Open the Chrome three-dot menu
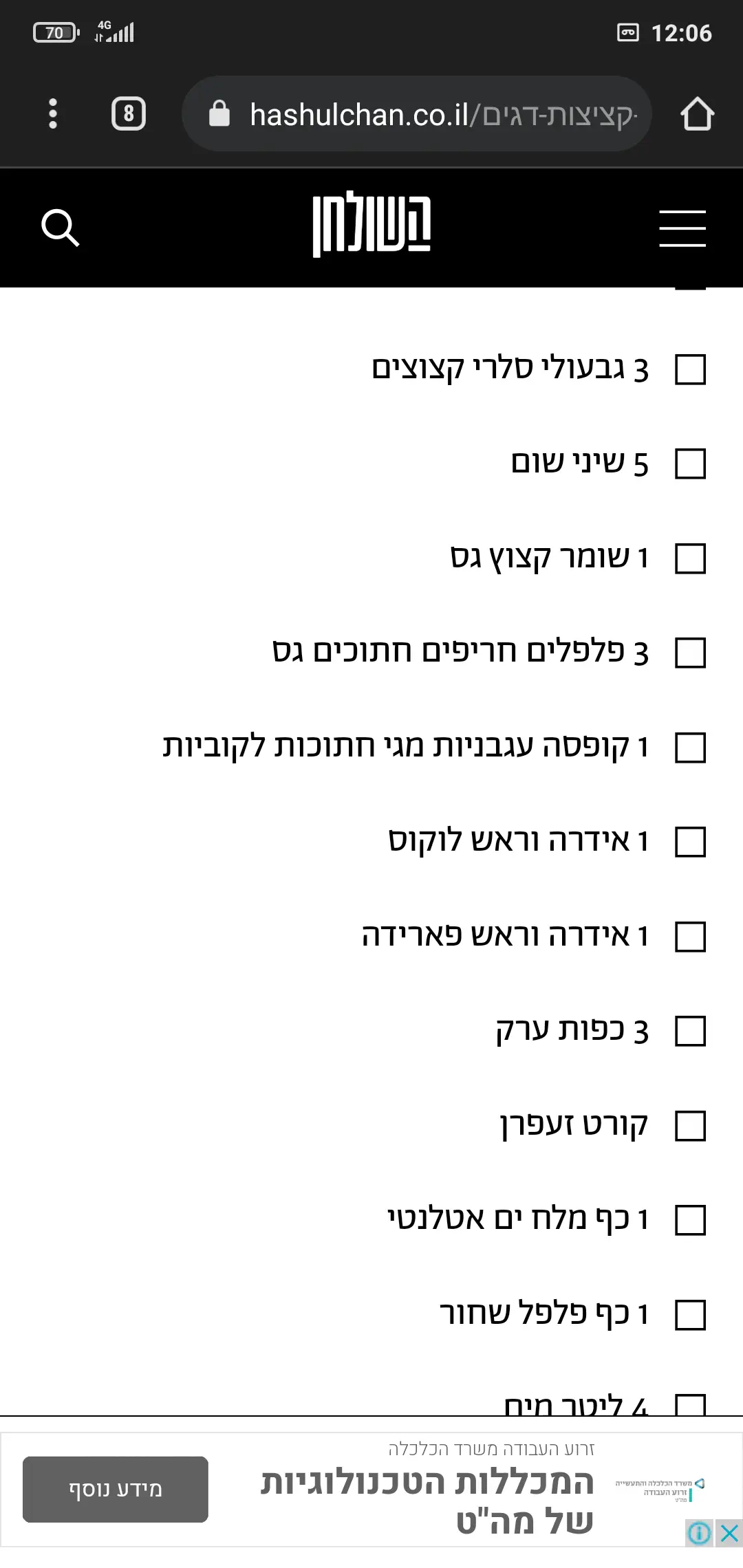Viewport: 743px width, 1568px height. click(53, 113)
